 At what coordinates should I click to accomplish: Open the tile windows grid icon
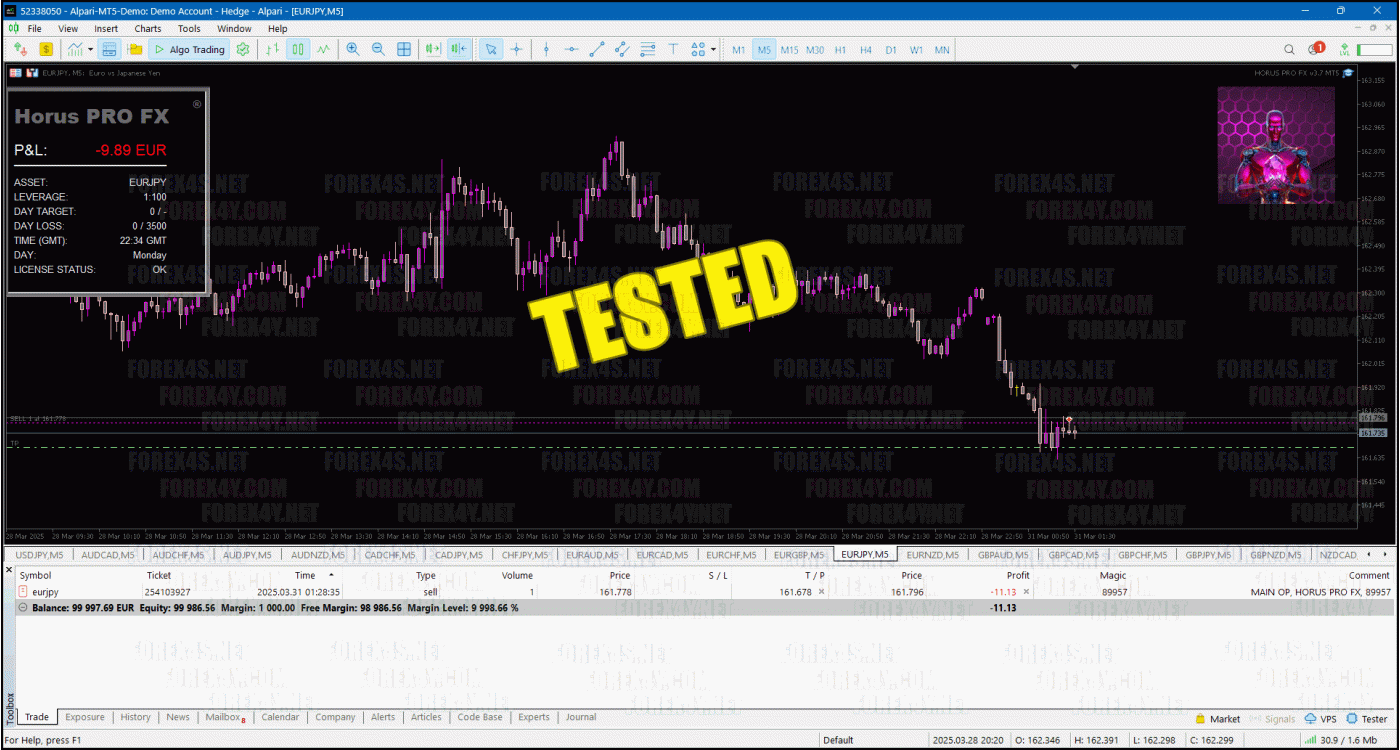(x=404, y=49)
